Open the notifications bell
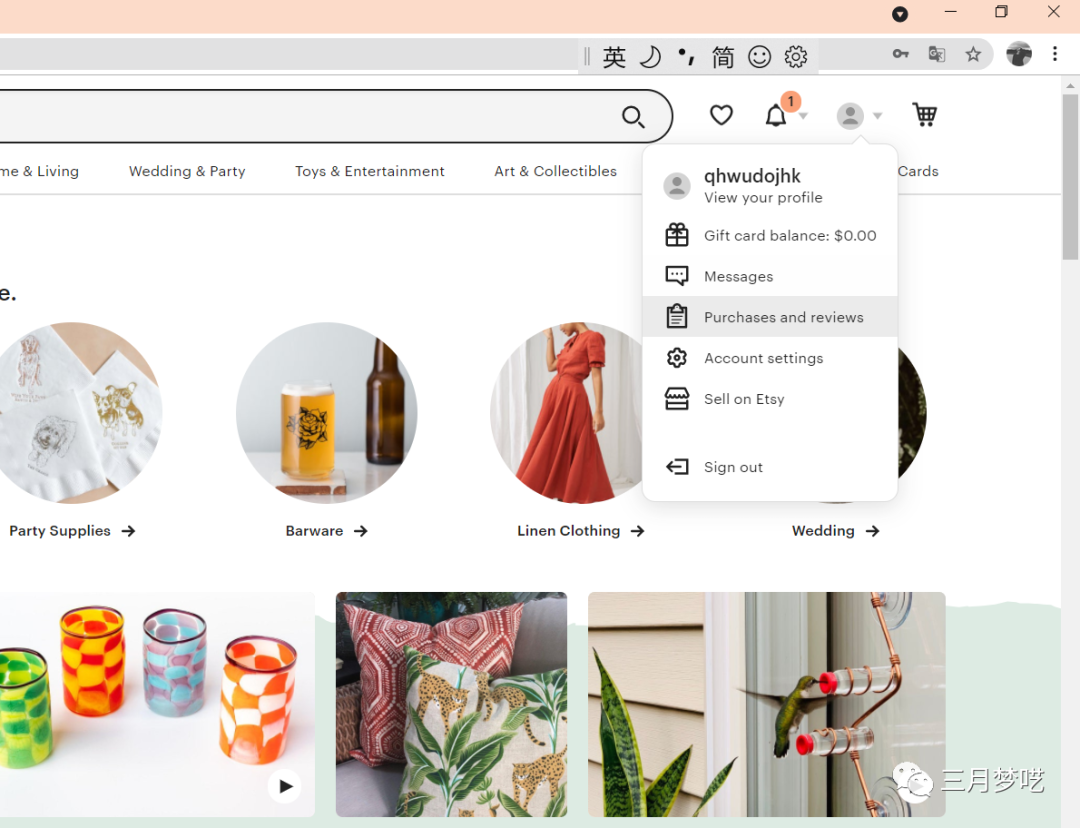The width and height of the screenshot is (1080, 828). (776, 115)
